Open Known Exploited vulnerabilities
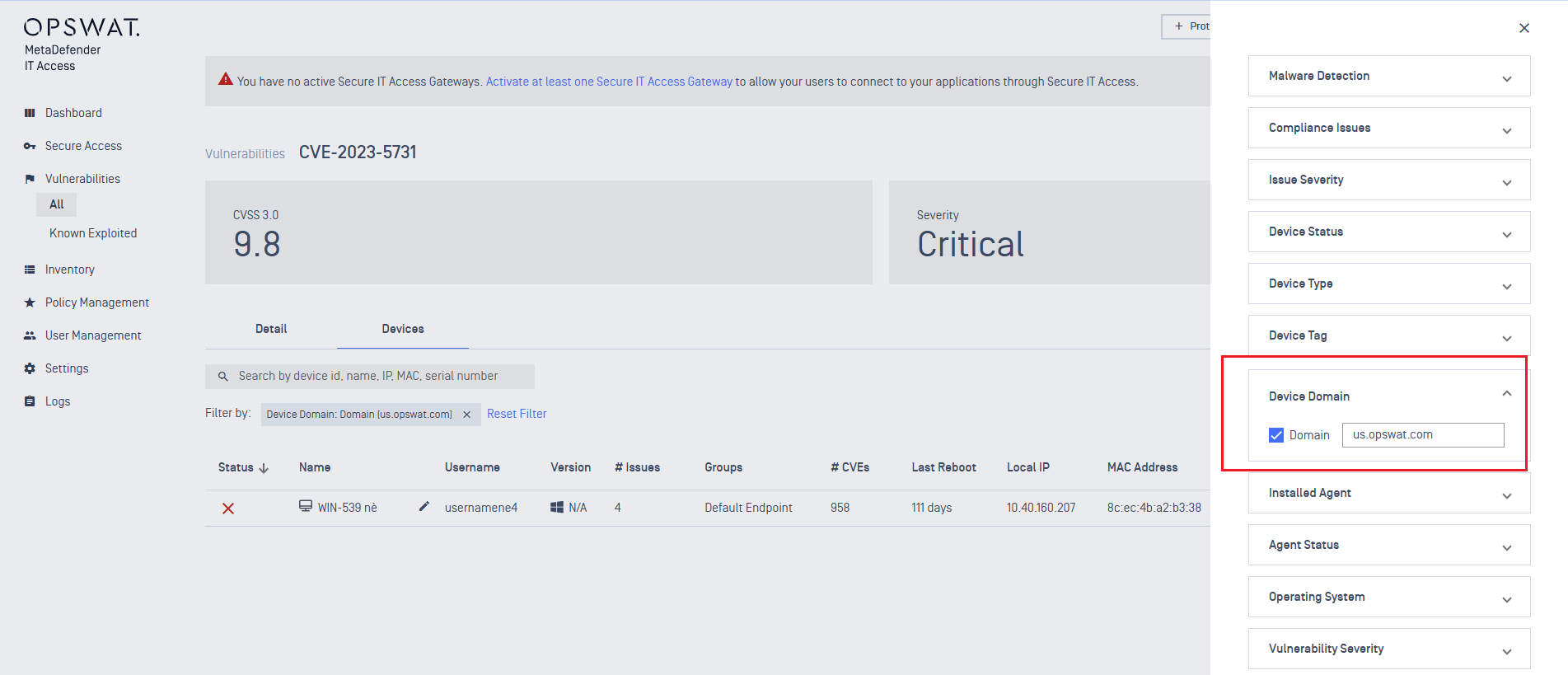1568x675 pixels. click(93, 233)
